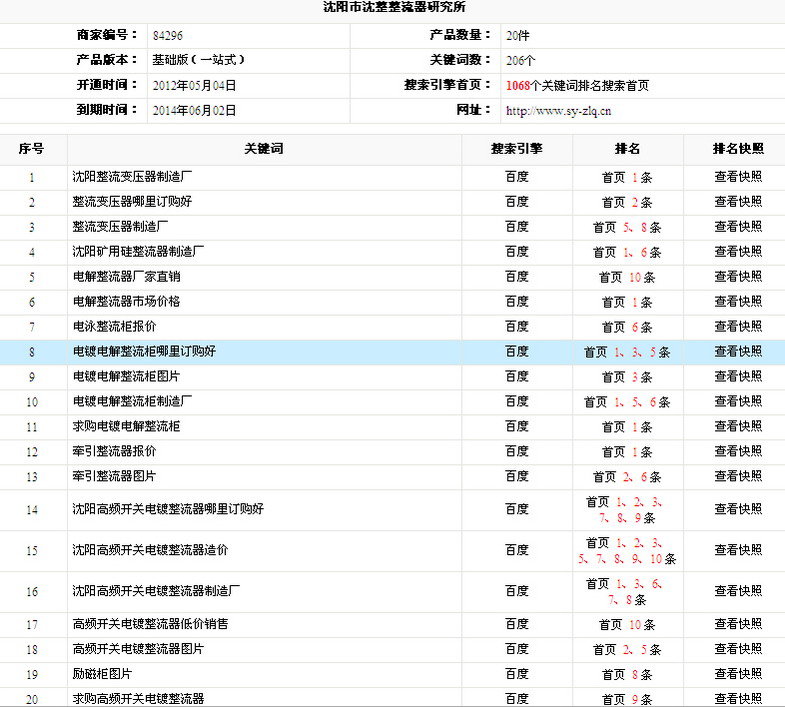Click ranking 首页 1、3、5条 in highlighted row
785x707 pixels.
627,352
